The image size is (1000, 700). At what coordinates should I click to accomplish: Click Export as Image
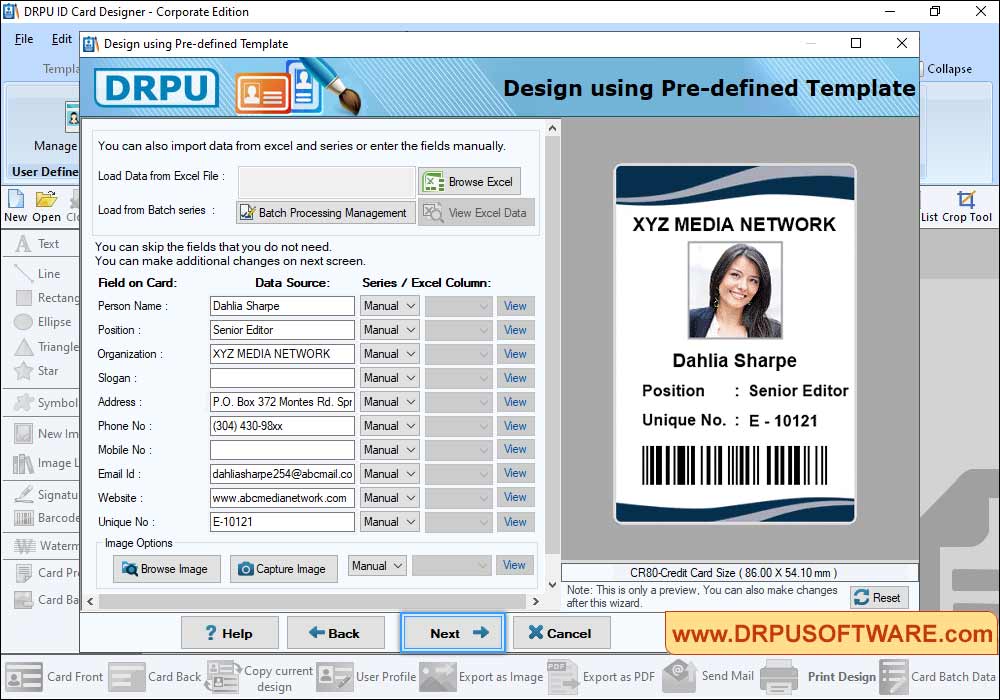coord(482,676)
